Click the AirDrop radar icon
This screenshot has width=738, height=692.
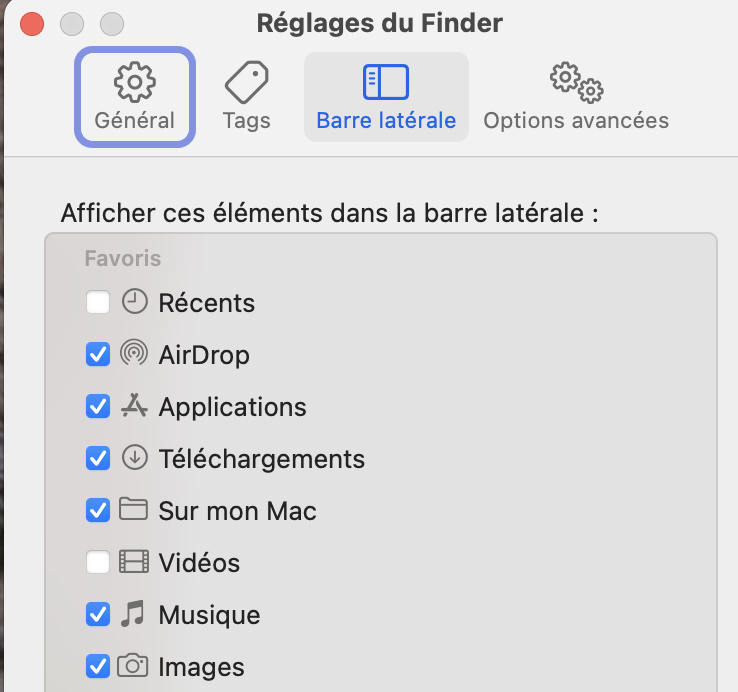[134, 354]
